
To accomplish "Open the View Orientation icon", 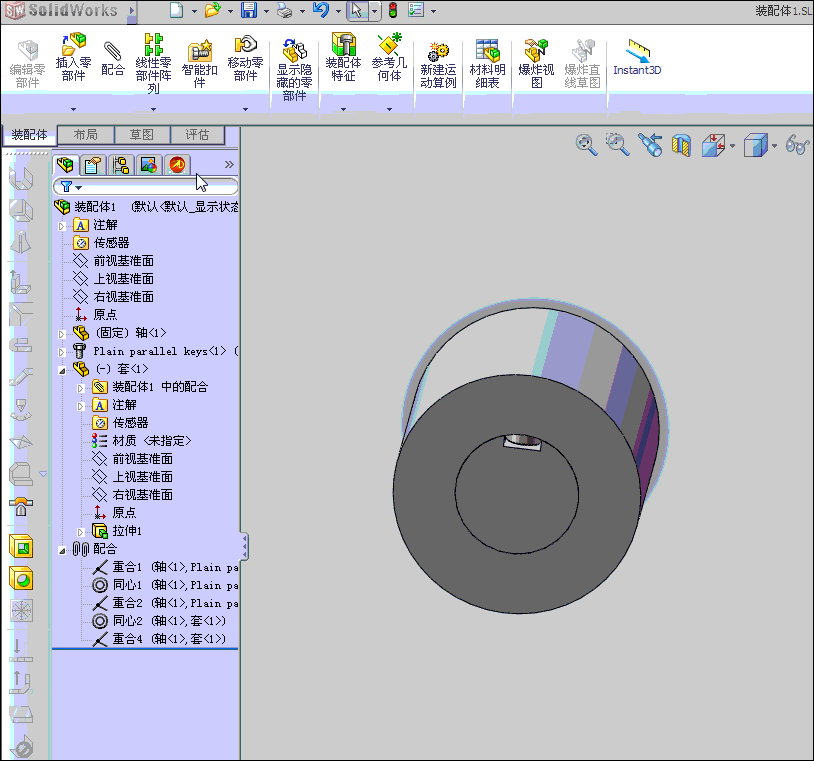I will [x=714, y=145].
